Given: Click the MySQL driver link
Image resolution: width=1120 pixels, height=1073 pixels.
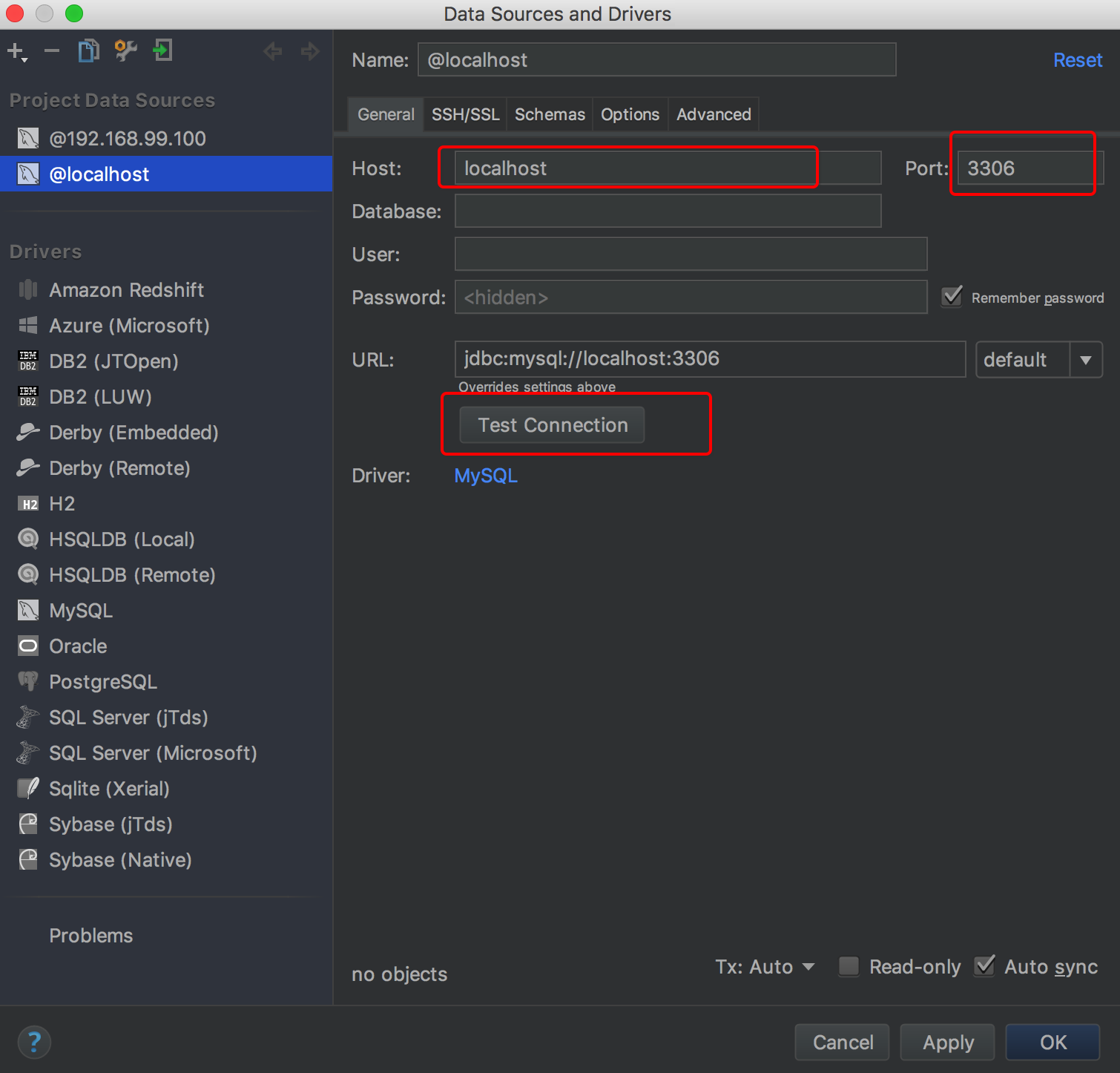Looking at the screenshot, I should 486,476.
